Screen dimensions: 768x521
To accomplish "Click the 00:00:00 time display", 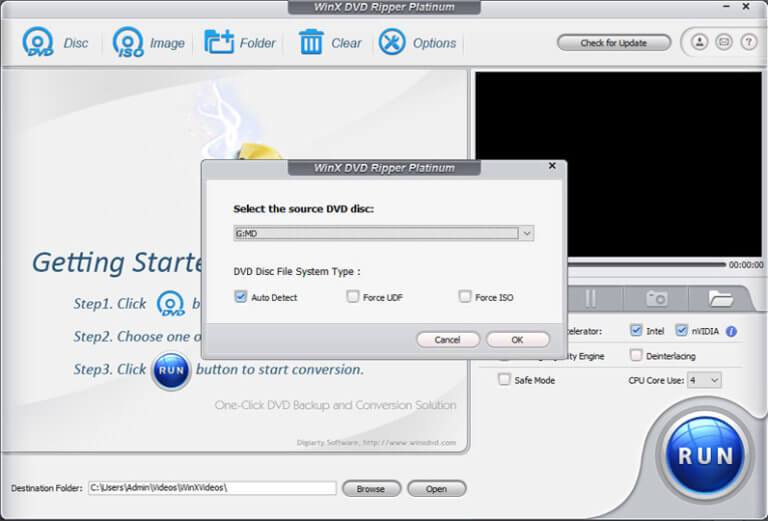I will pos(746,265).
